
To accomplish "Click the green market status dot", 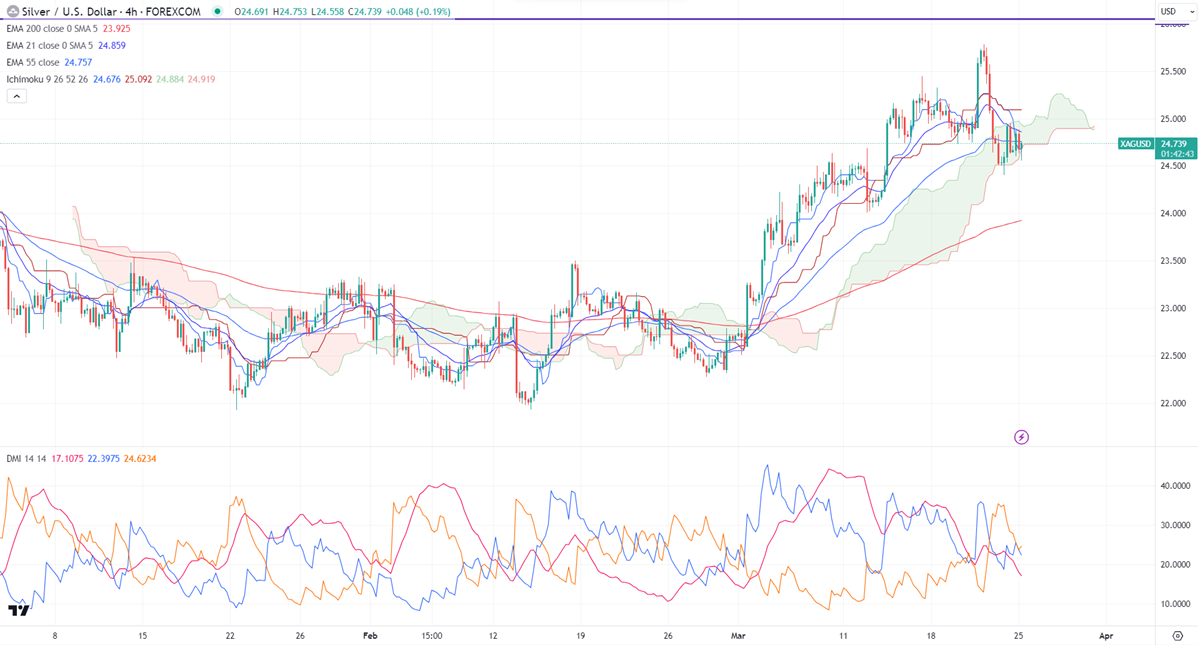I will (x=219, y=11).
